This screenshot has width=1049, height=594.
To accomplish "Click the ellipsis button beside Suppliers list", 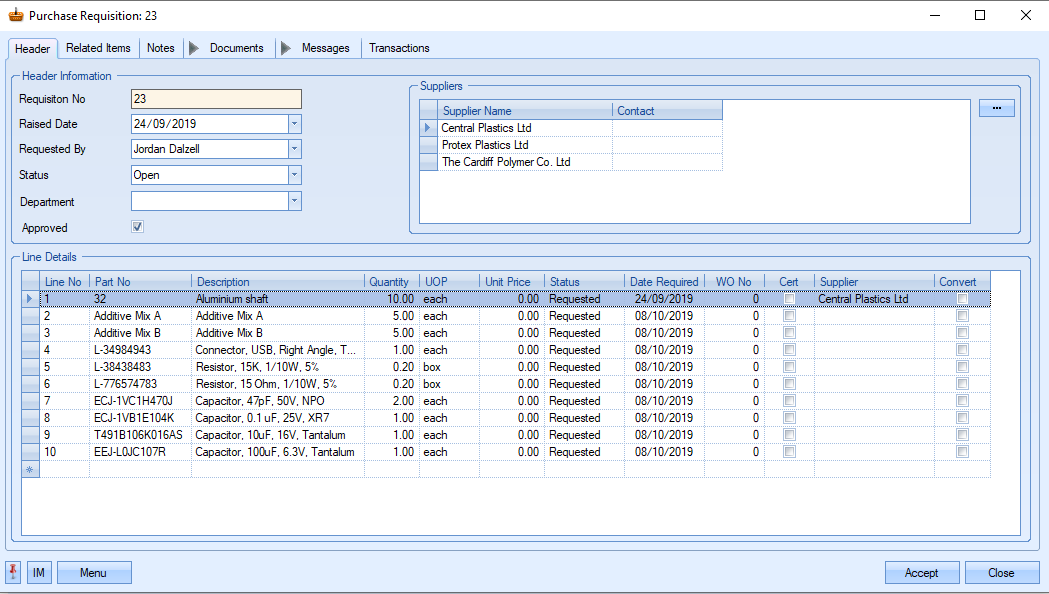I will (x=996, y=108).
